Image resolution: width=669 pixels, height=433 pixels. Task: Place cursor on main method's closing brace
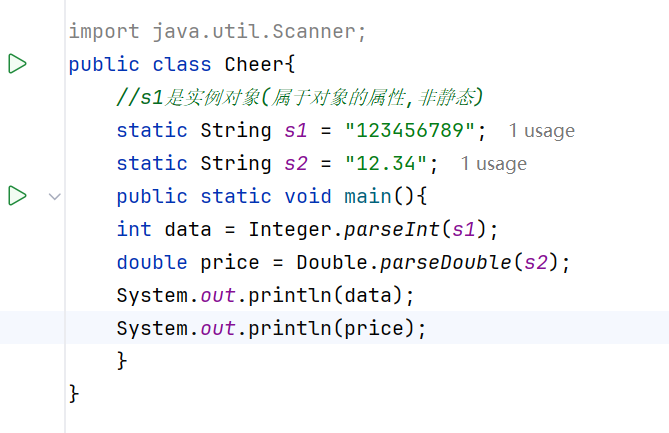122,361
